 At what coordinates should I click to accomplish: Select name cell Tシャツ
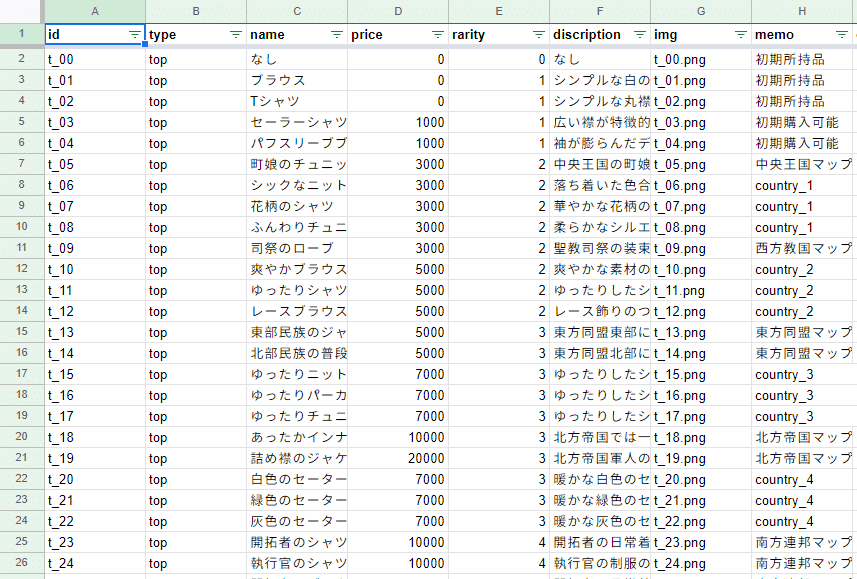tap(297, 101)
